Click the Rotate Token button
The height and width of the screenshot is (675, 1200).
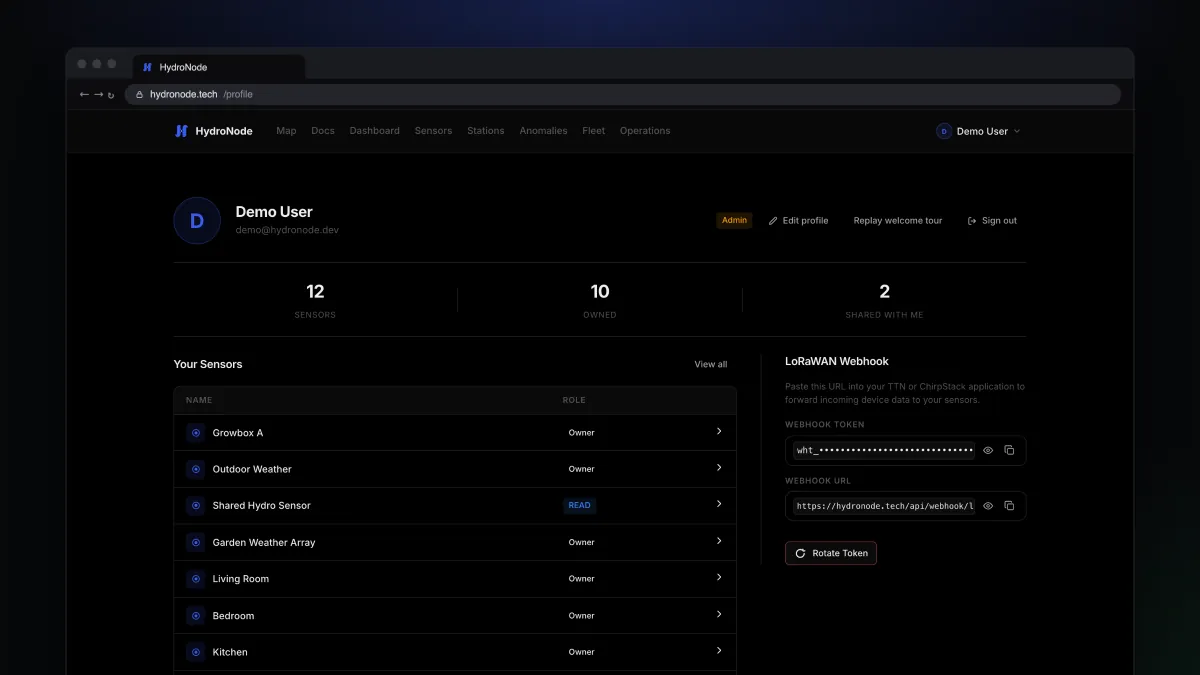[x=831, y=553]
